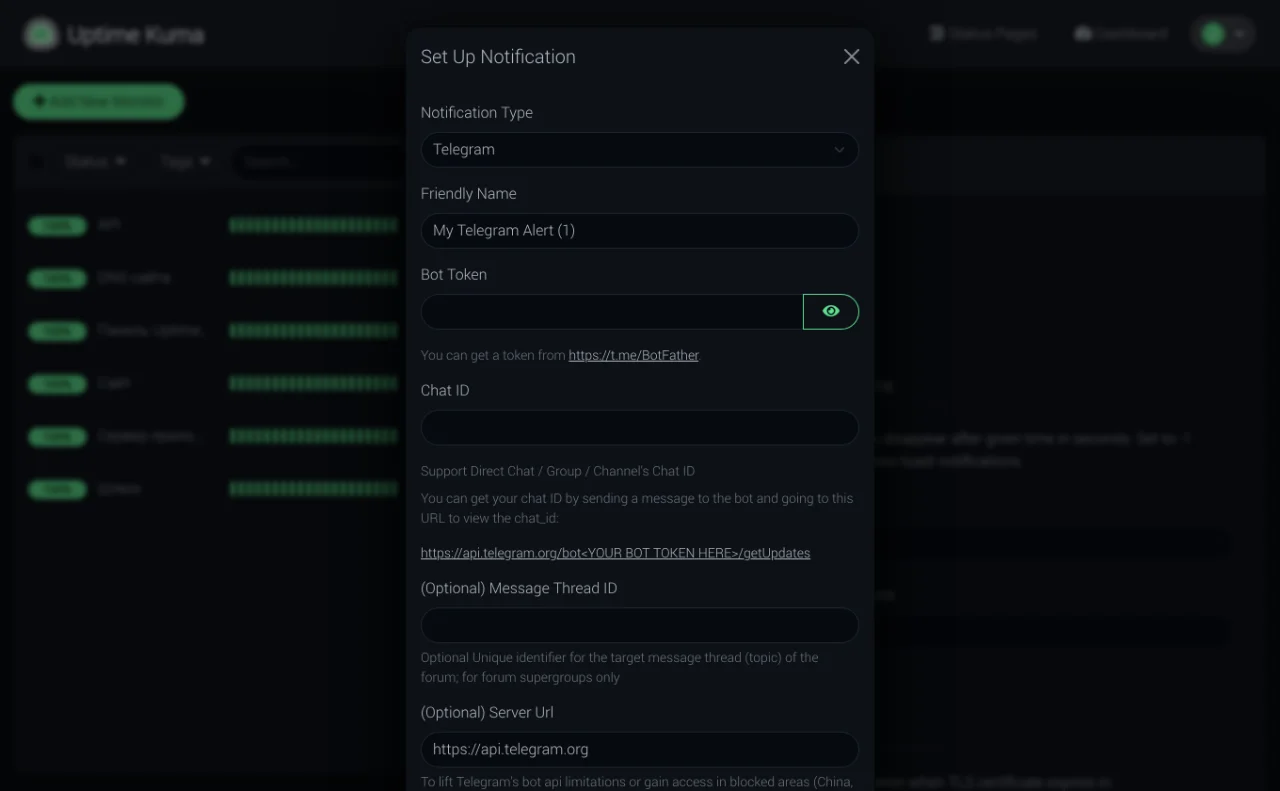Expand the Status filter dropdown in monitor list
This screenshot has height=791, width=1280.
[x=96, y=161]
